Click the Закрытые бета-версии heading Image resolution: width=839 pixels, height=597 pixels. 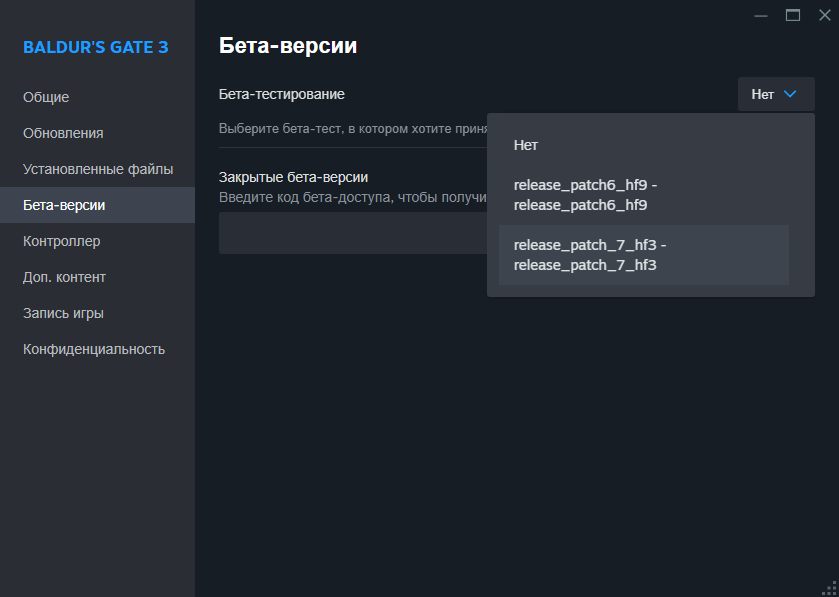(x=293, y=177)
